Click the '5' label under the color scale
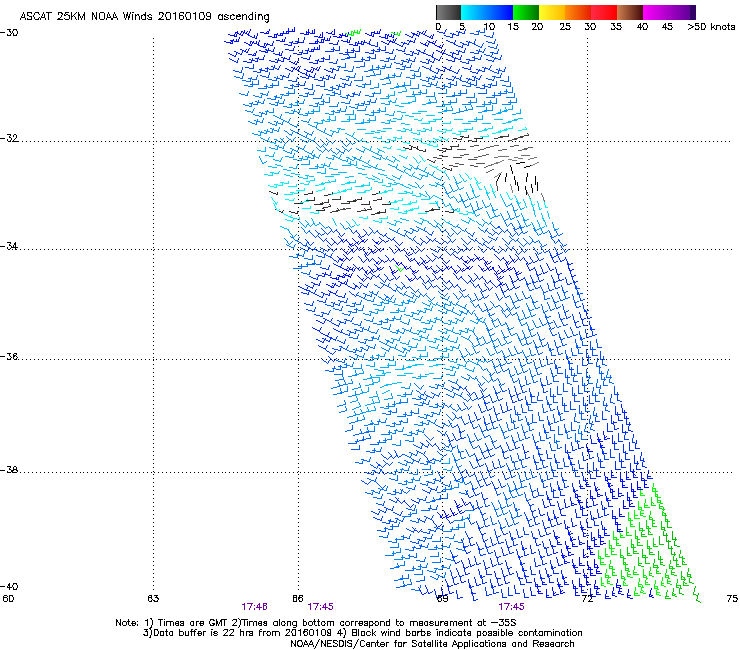740x650 pixels. click(462, 27)
